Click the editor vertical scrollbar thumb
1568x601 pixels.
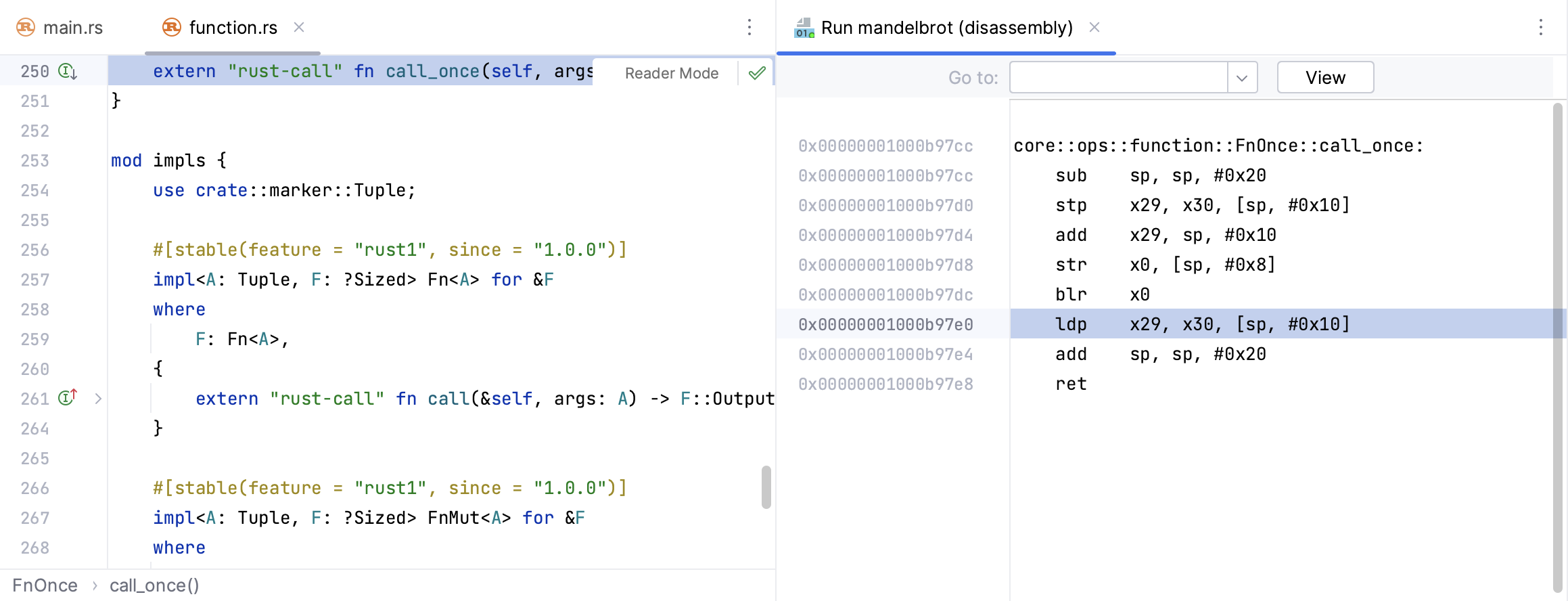click(766, 487)
